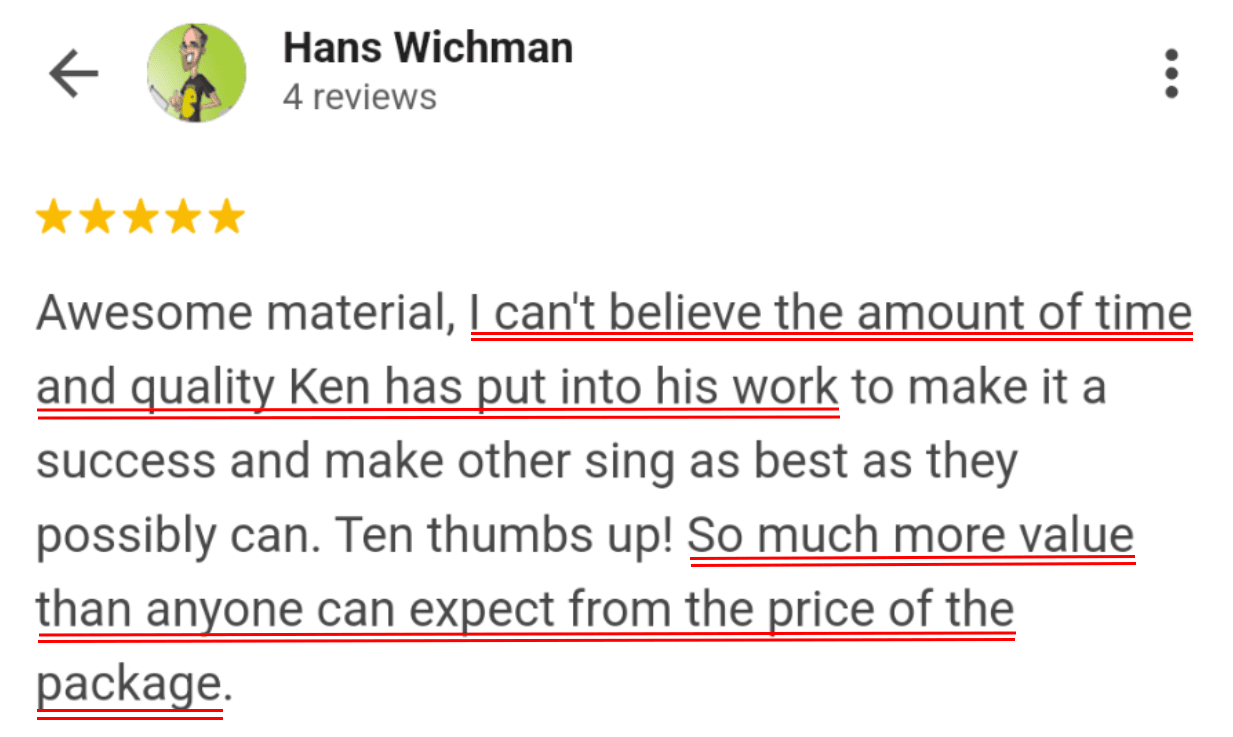This screenshot has height=737, width=1233.
Task: Click the line starting with "success and make"
Action: coord(526,462)
